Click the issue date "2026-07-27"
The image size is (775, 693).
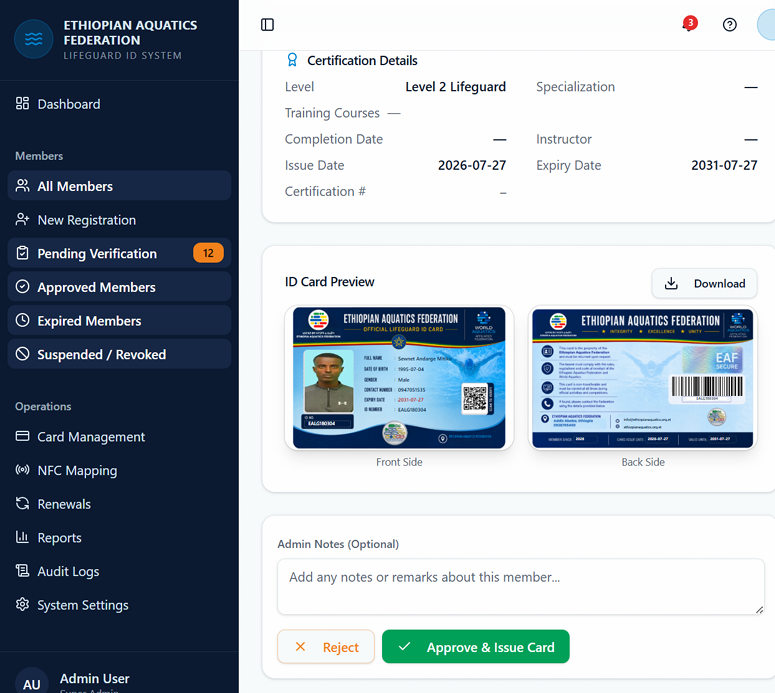point(472,165)
